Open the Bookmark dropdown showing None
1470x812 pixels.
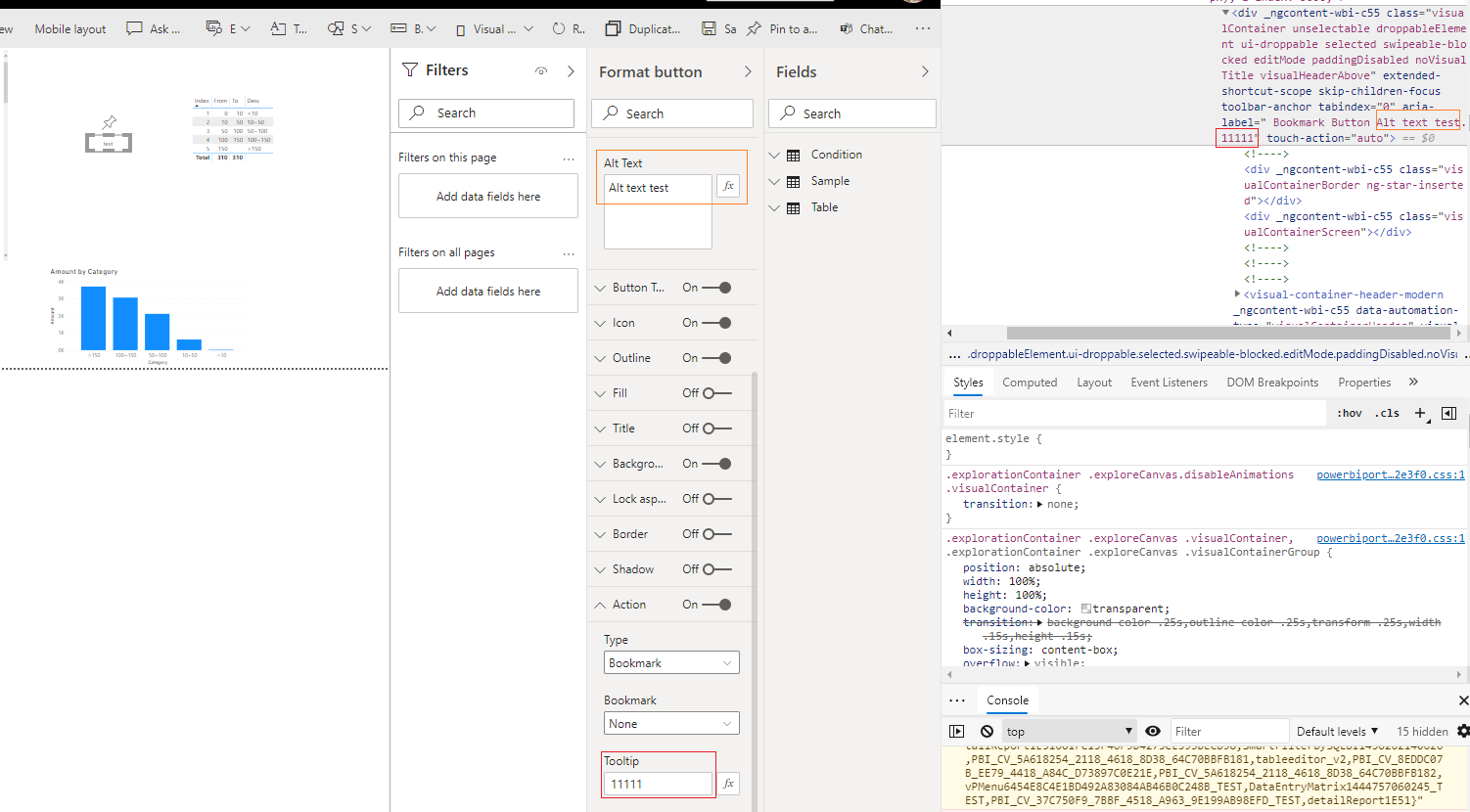tap(671, 724)
